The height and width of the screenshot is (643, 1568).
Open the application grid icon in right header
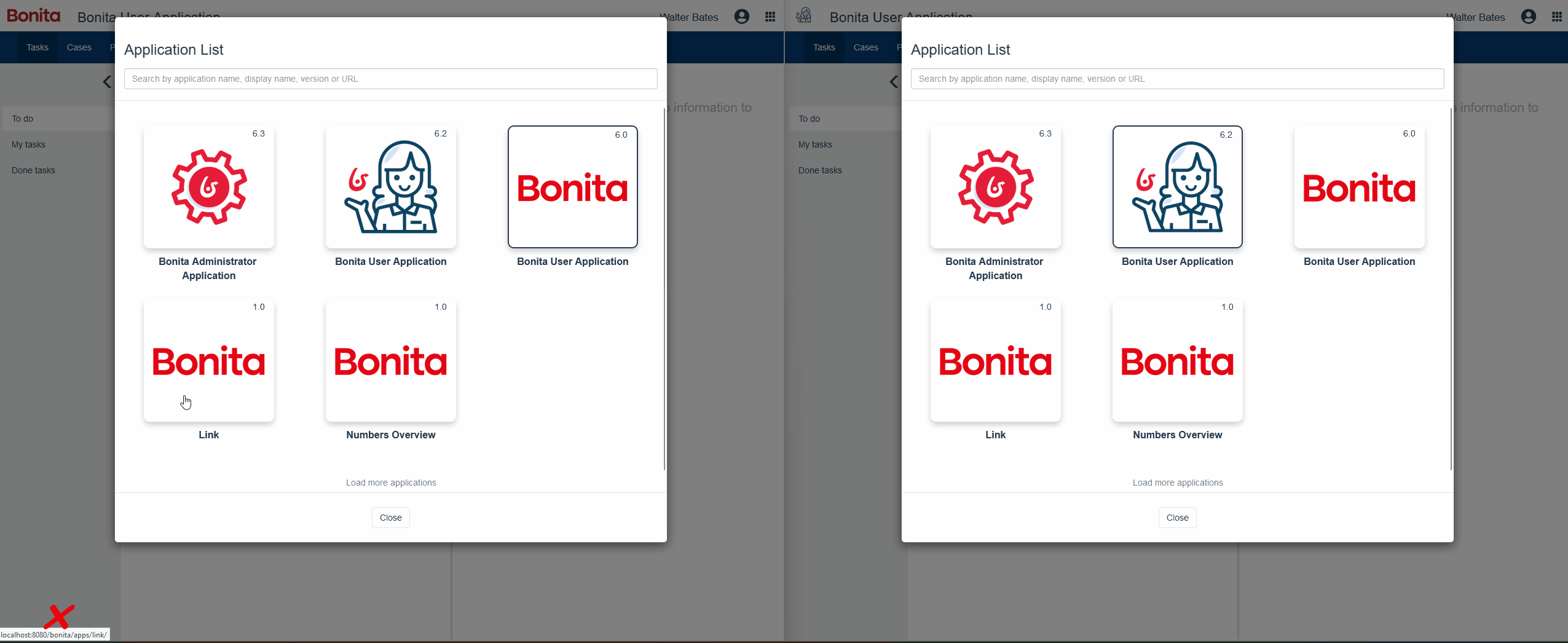[1557, 17]
